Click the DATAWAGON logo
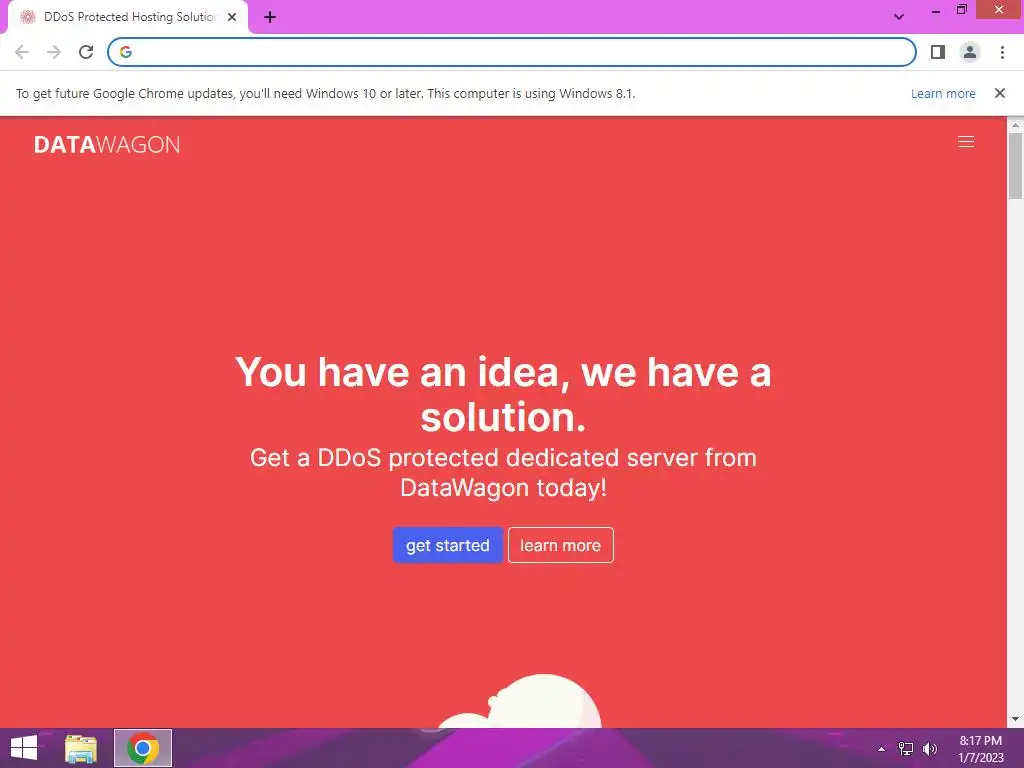Image resolution: width=1024 pixels, height=768 pixels. point(107,144)
